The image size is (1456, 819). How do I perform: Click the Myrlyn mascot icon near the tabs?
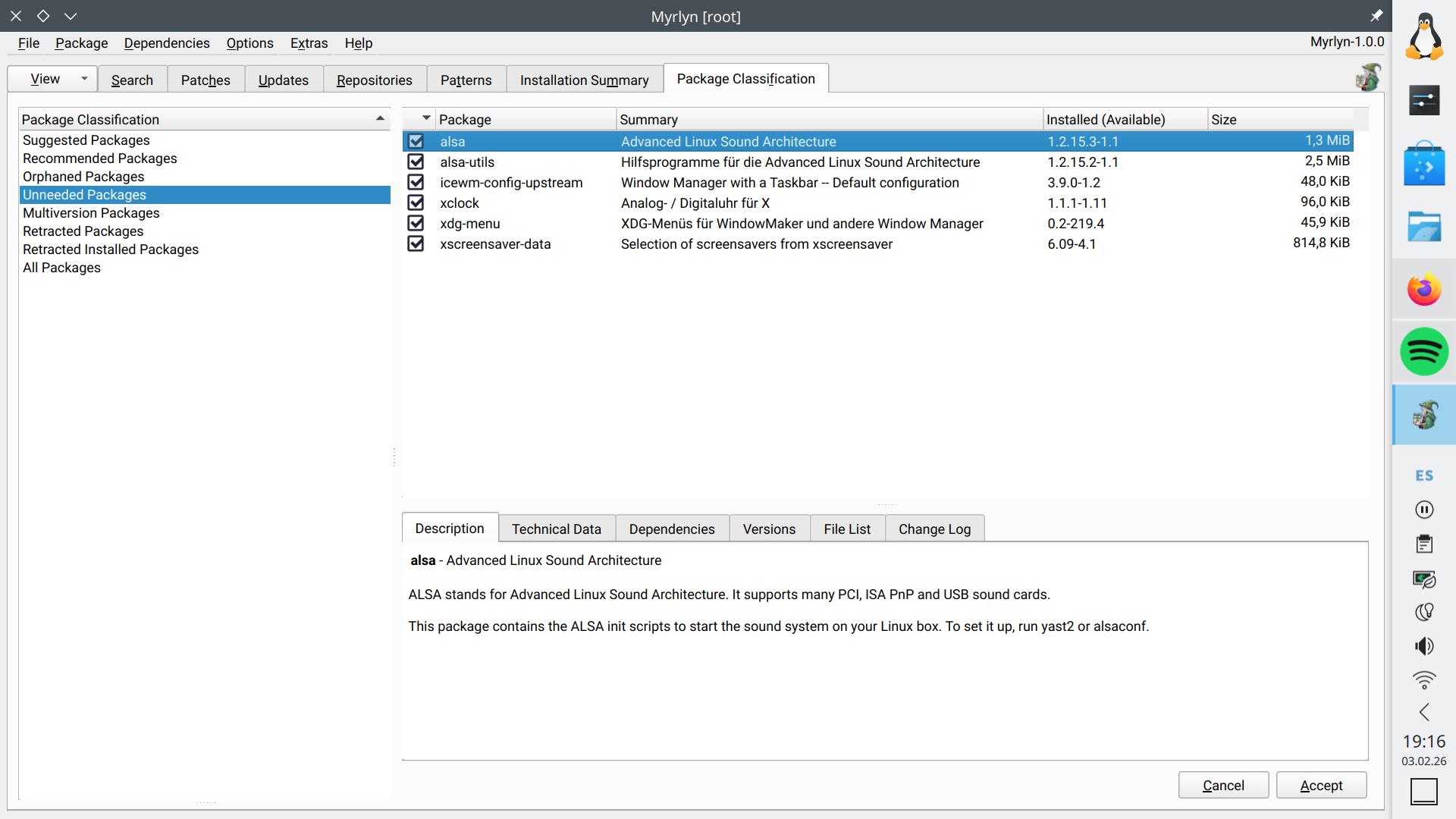[1368, 77]
